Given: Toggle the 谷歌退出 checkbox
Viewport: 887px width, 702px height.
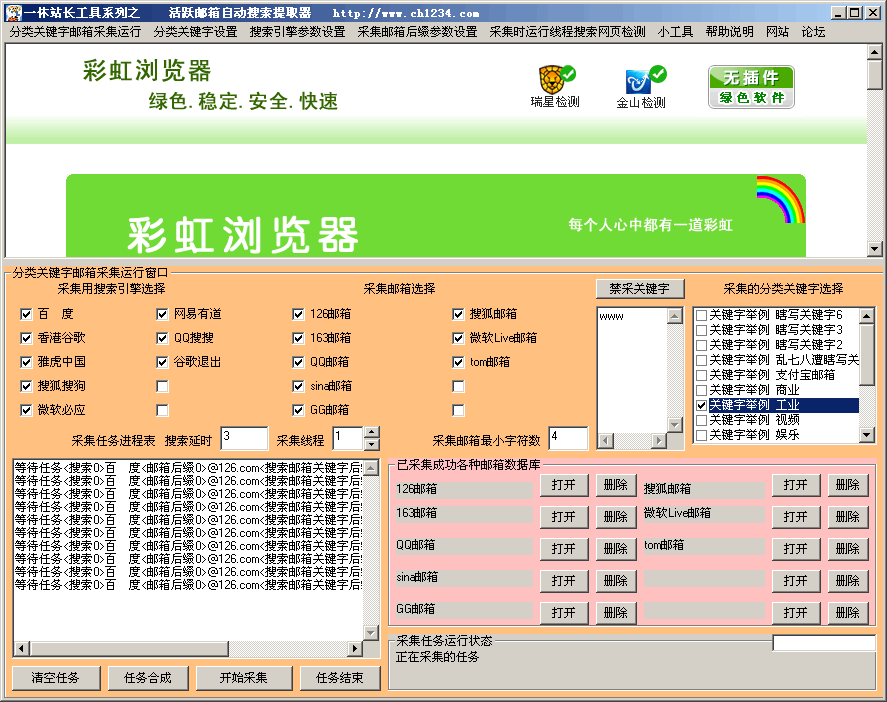Looking at the screenshot, I should [x=162, y=362].
